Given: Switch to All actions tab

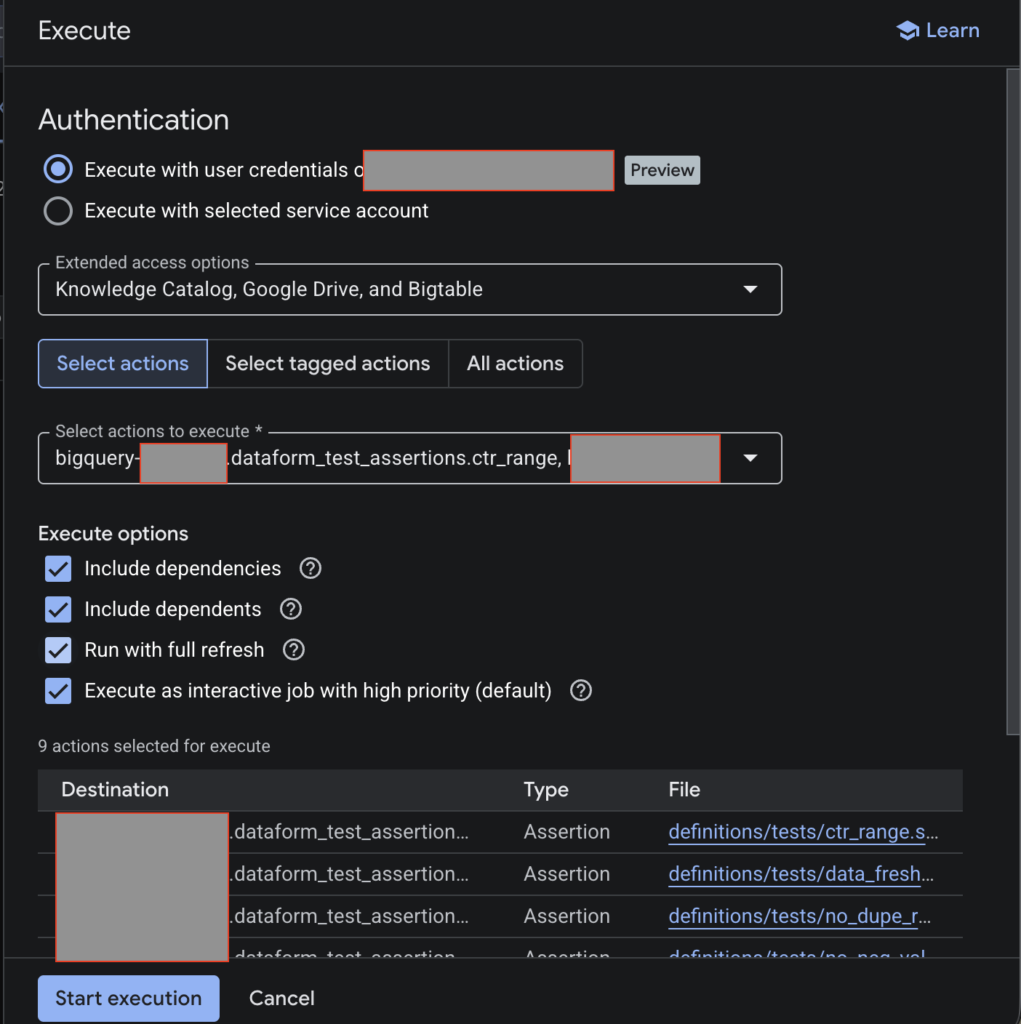Looking at the screenshot, I should pyautogui.click(x=515, y=364).
